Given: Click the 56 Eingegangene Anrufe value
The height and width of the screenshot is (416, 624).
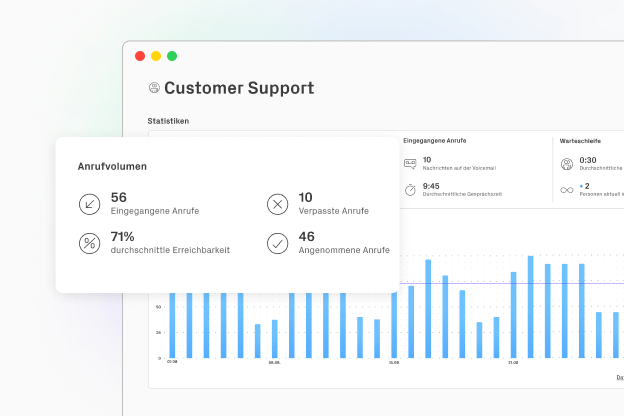Looking at the screenshot, I should [x=119, y=197].
